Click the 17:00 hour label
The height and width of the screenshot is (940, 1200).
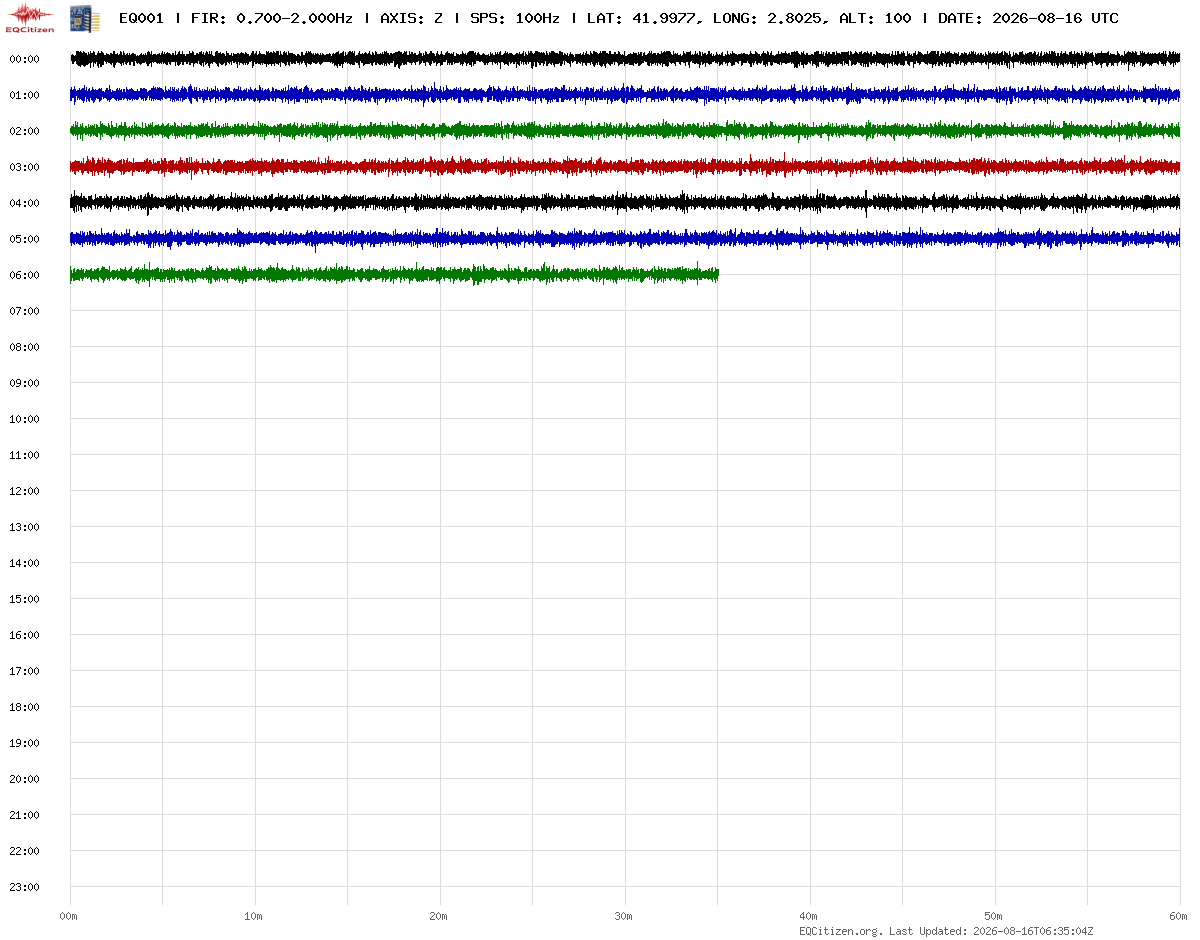(x=24, y=671)
